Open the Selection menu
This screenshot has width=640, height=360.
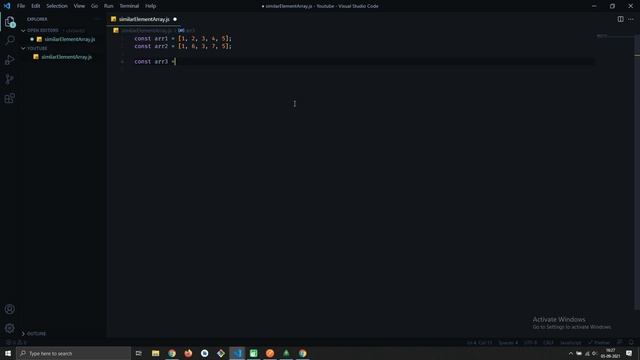tap(57, 6)
